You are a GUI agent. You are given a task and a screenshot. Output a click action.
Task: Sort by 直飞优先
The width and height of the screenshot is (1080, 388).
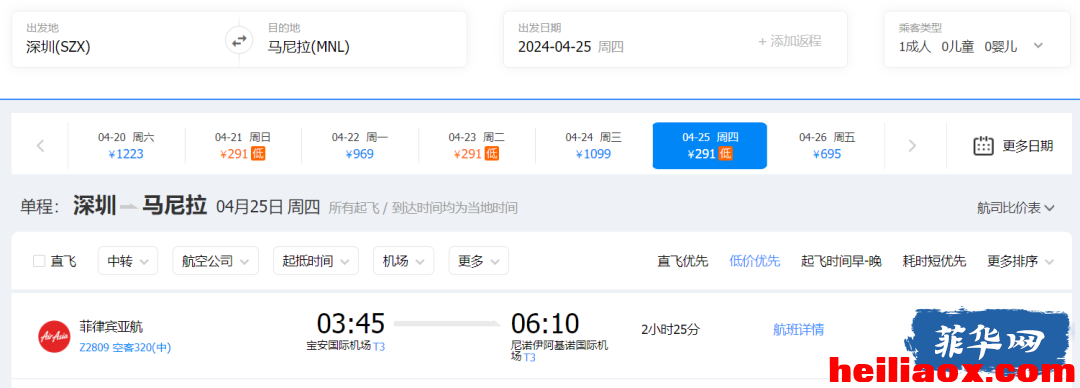pos(683,261)
